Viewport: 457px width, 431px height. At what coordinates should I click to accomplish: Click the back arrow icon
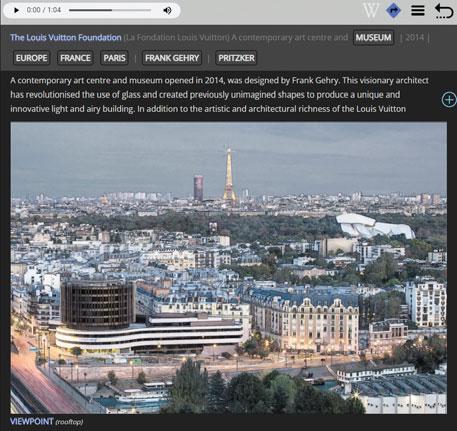click(444, 11)
